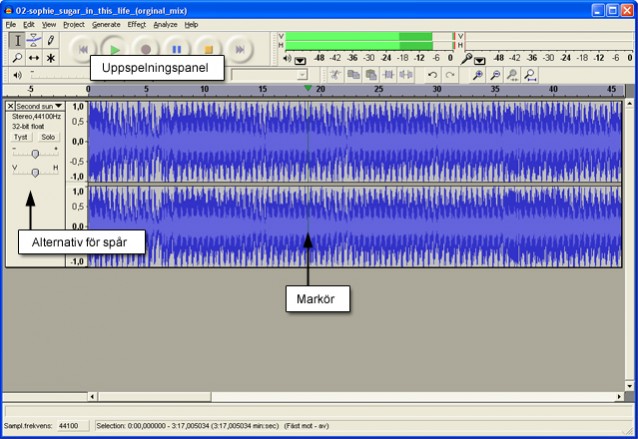This screenshot has width=638, height=439.
Task: Click the lower channel waveform
Action: (x=355, y=226)
